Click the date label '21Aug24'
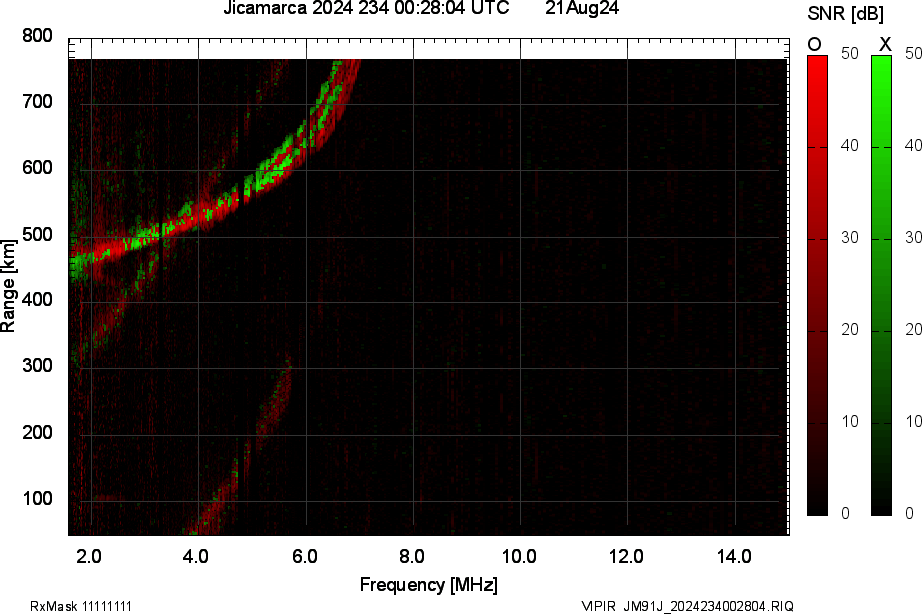 click(x=582, y=8)
